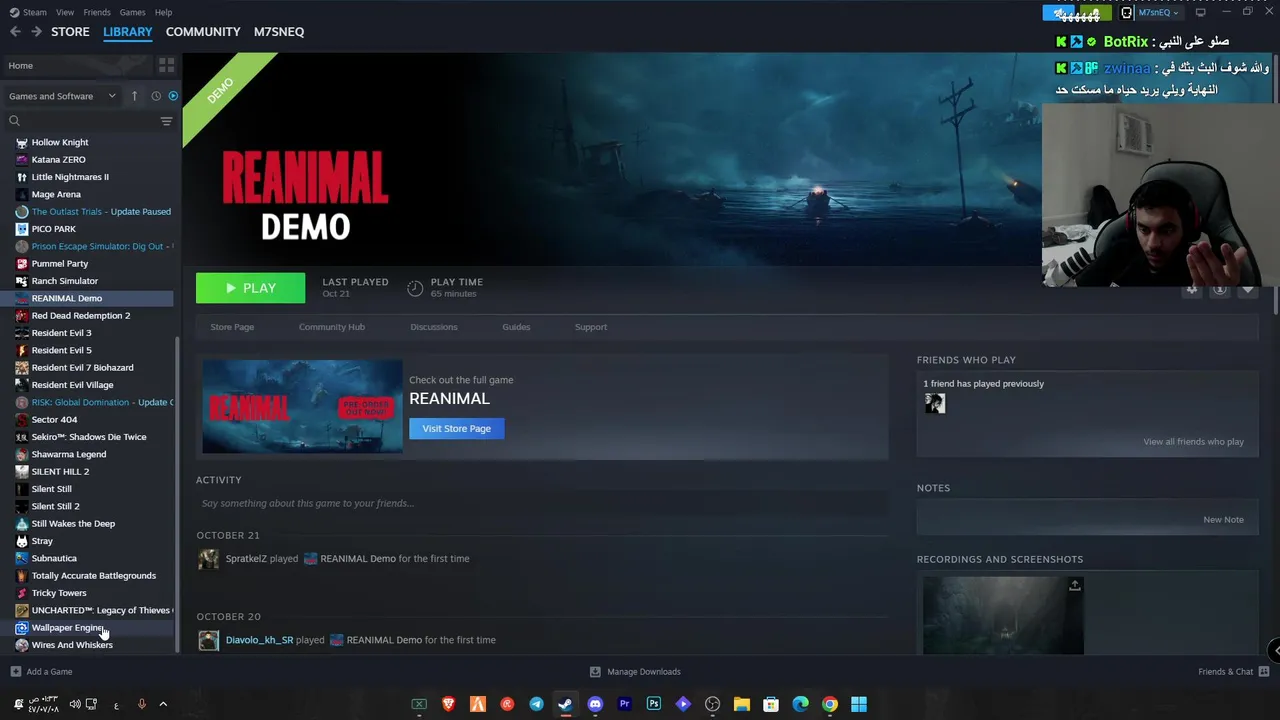Create a New Note
1280x720 pixels.
pyautogui.click(x=1223, y=520)
